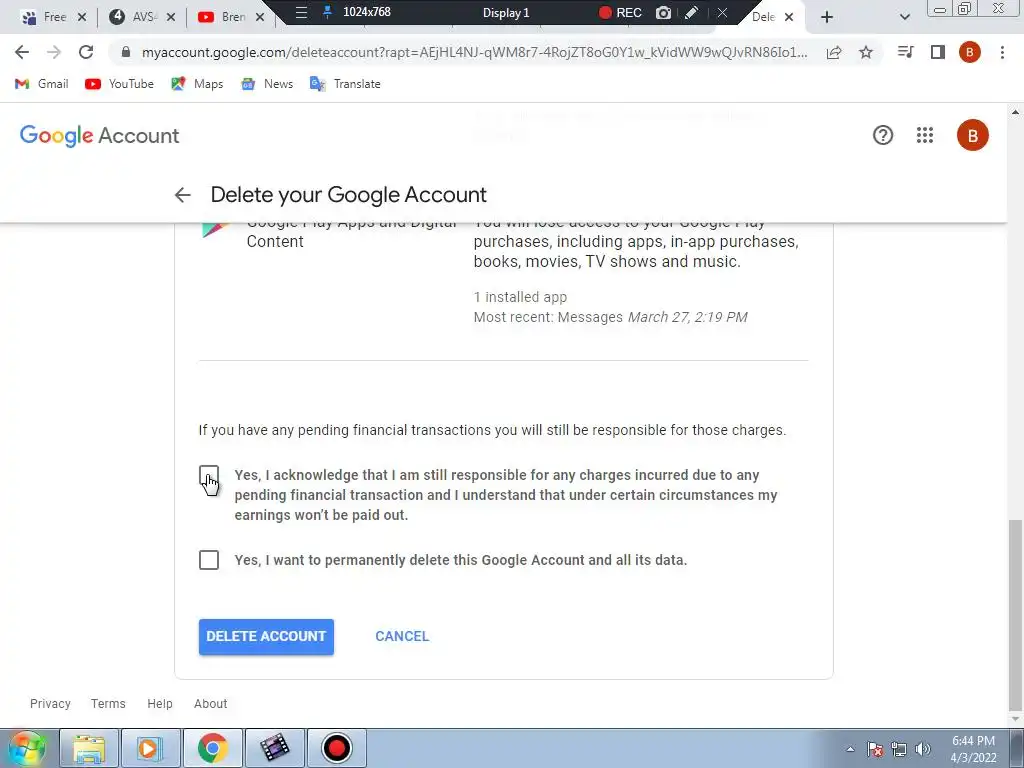Viewport: 1024px width, 768px height.
Task: Open the Google apps grid
Action: pos(925,135)
